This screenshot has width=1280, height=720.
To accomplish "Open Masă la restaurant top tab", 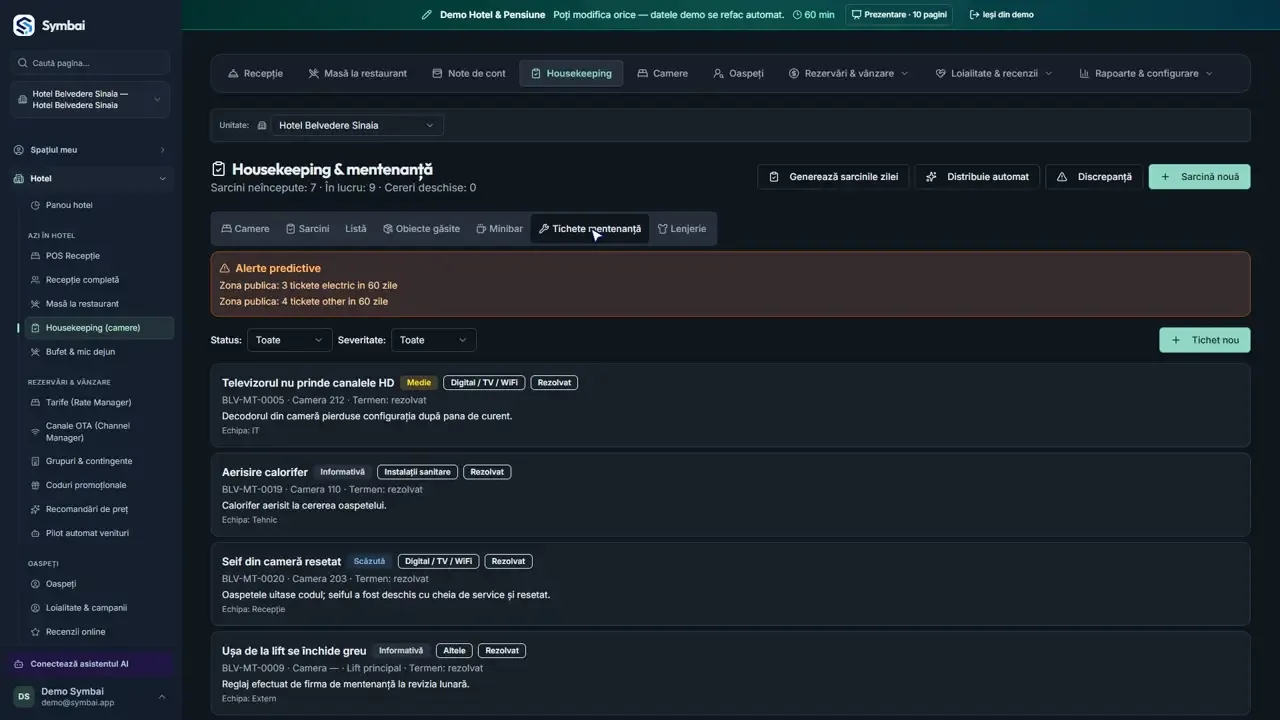I will coord(358,73).
